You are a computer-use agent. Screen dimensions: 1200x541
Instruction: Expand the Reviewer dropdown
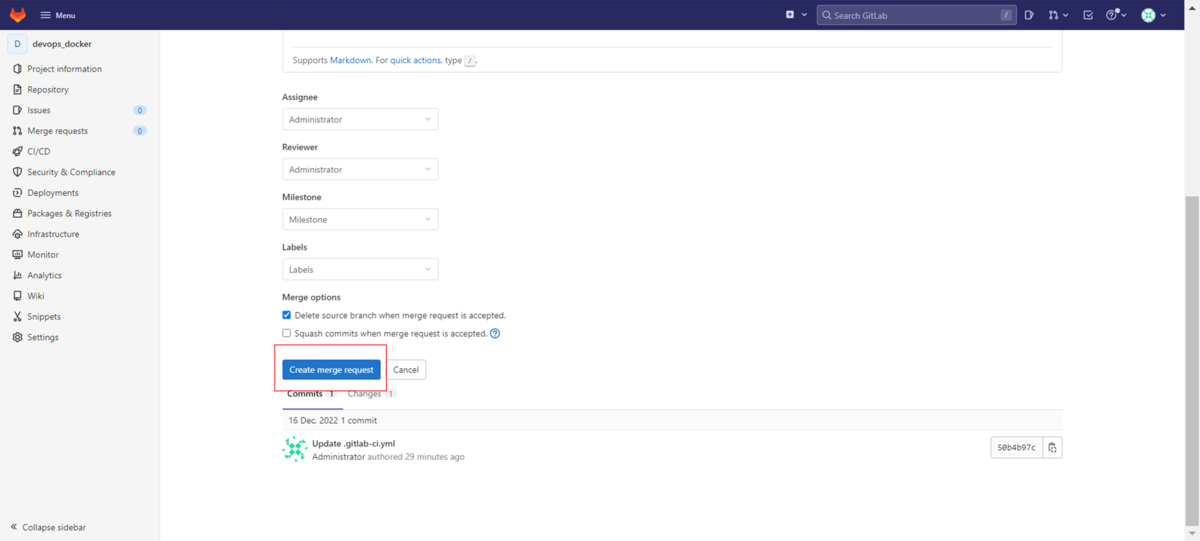point(360,169)
